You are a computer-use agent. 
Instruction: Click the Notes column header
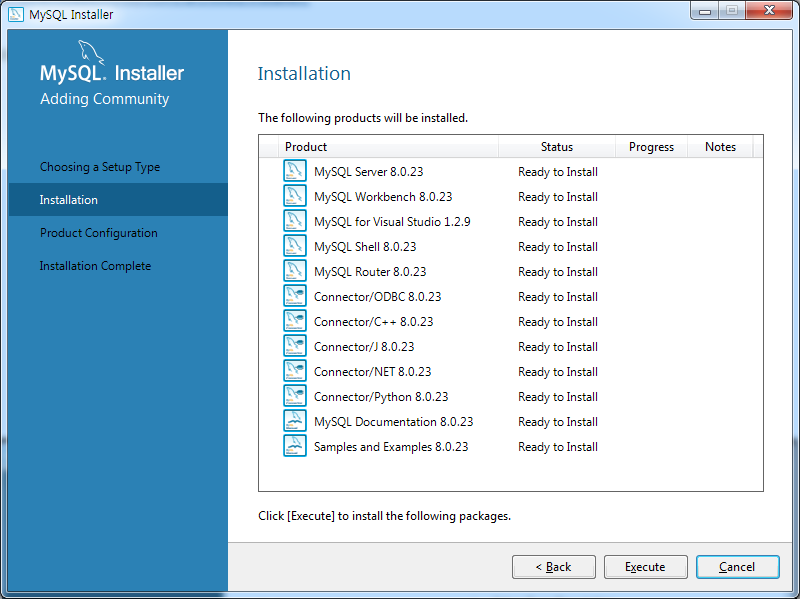720,147
